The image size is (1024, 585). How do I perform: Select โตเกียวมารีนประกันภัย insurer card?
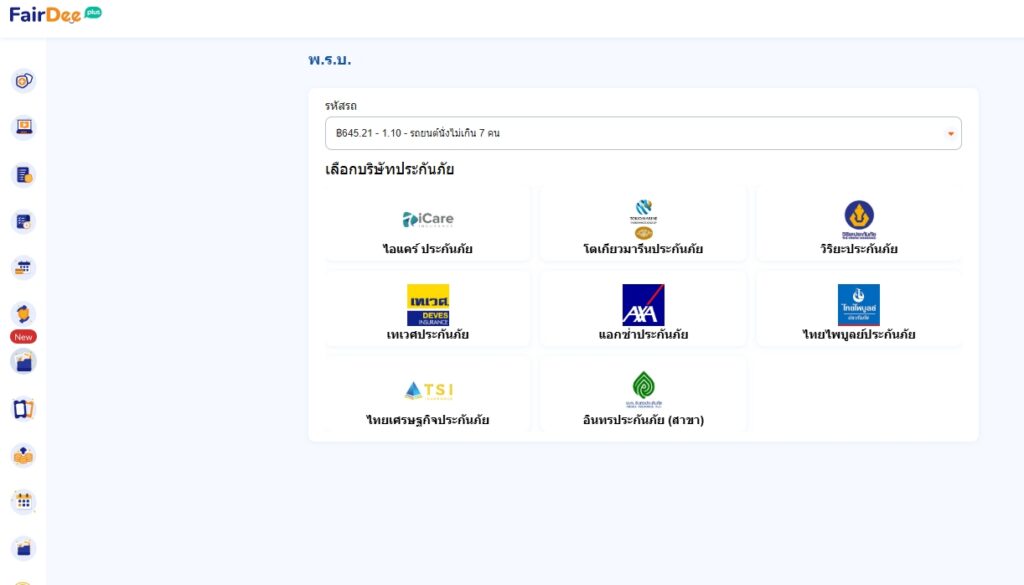pos(643,224)
